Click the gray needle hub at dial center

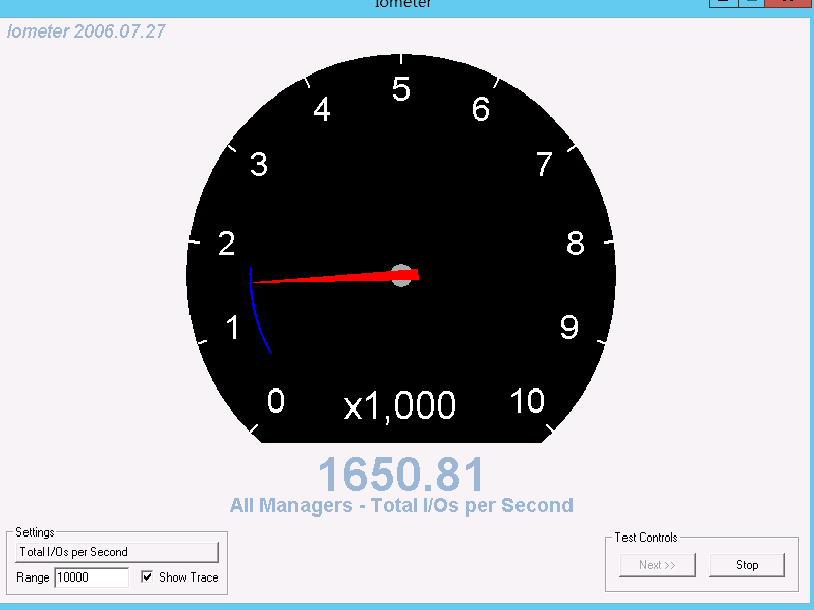403,276
